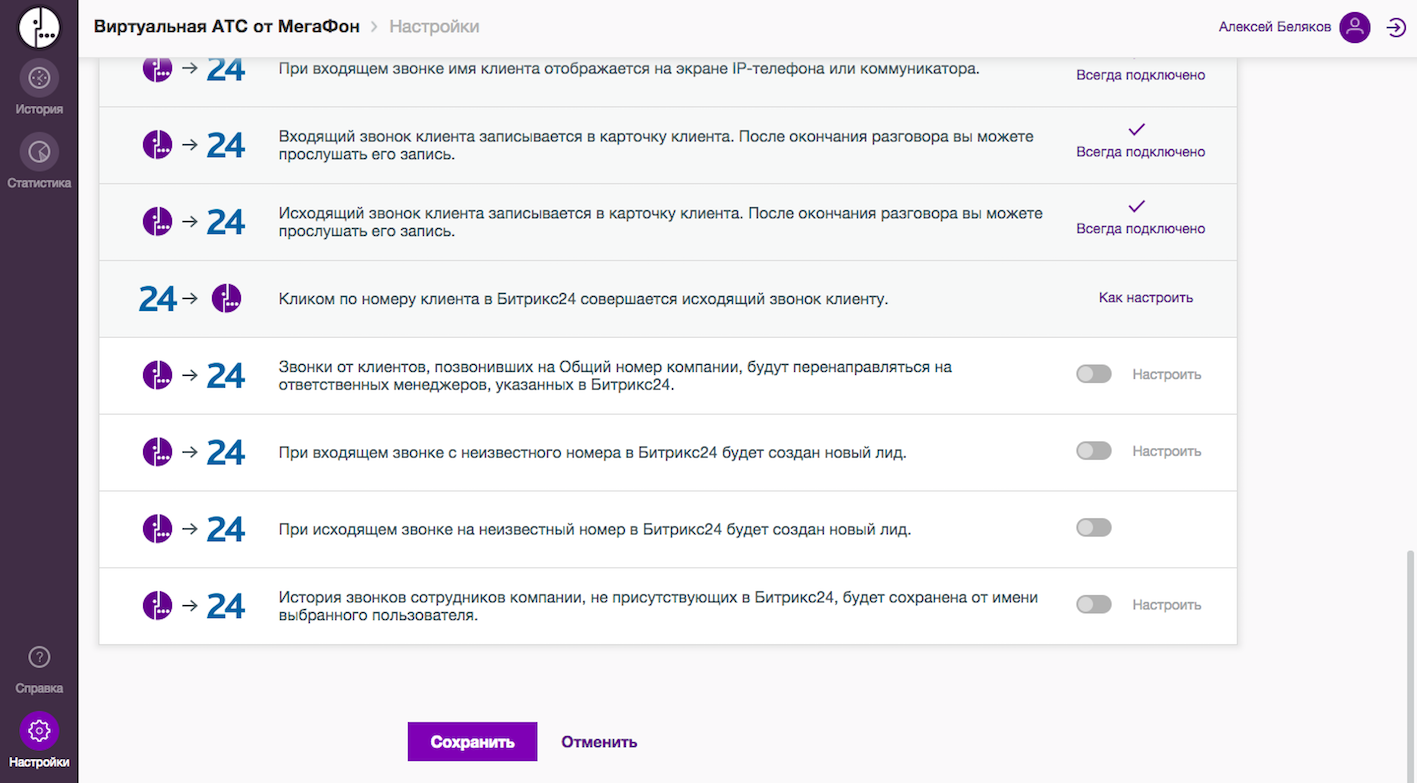Click MegaFon icon in incoming call recording row

tap(158, 145)
